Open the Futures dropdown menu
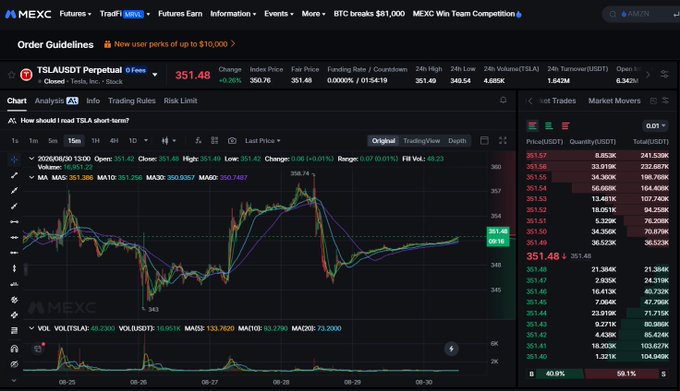This screenshot has height=391, width=680. click(75, 14)
